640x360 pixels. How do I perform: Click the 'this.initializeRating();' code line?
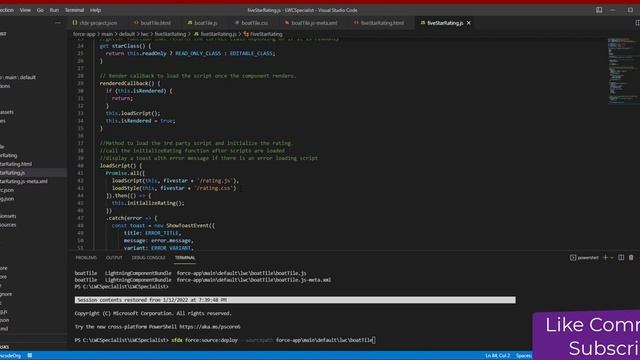pyautogui.click(x=148, y=203)
